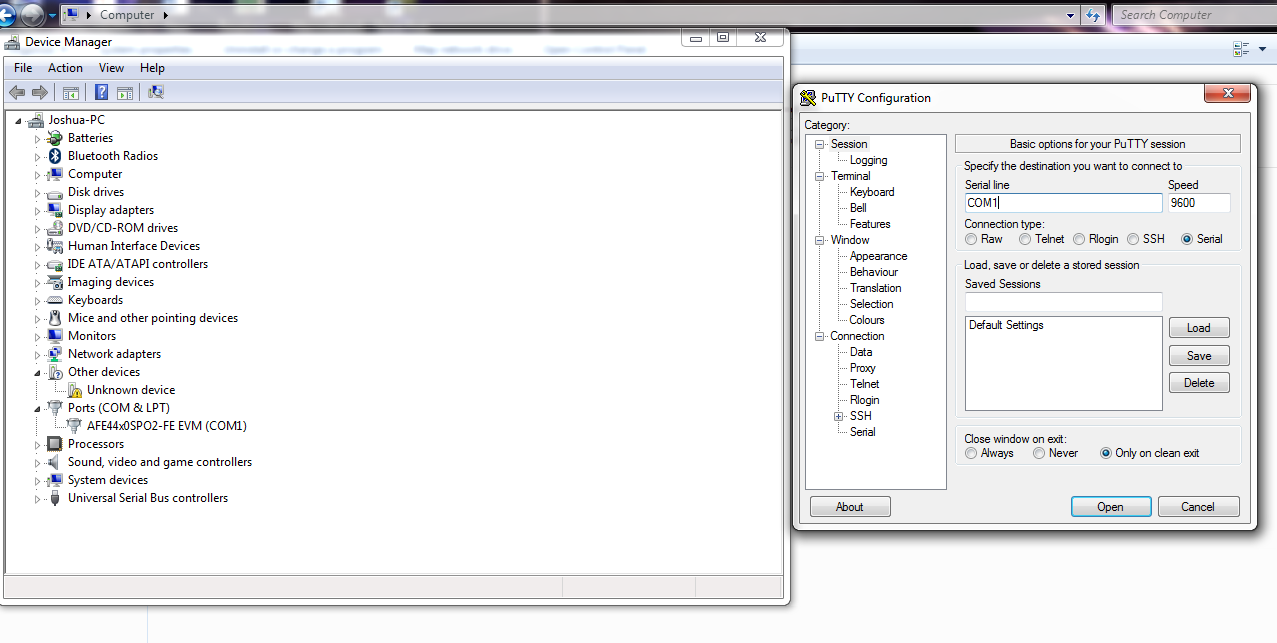Open the Colours category in PuTTY
This screenshot has width=1277, height=643.
click(x=867, y=320)
